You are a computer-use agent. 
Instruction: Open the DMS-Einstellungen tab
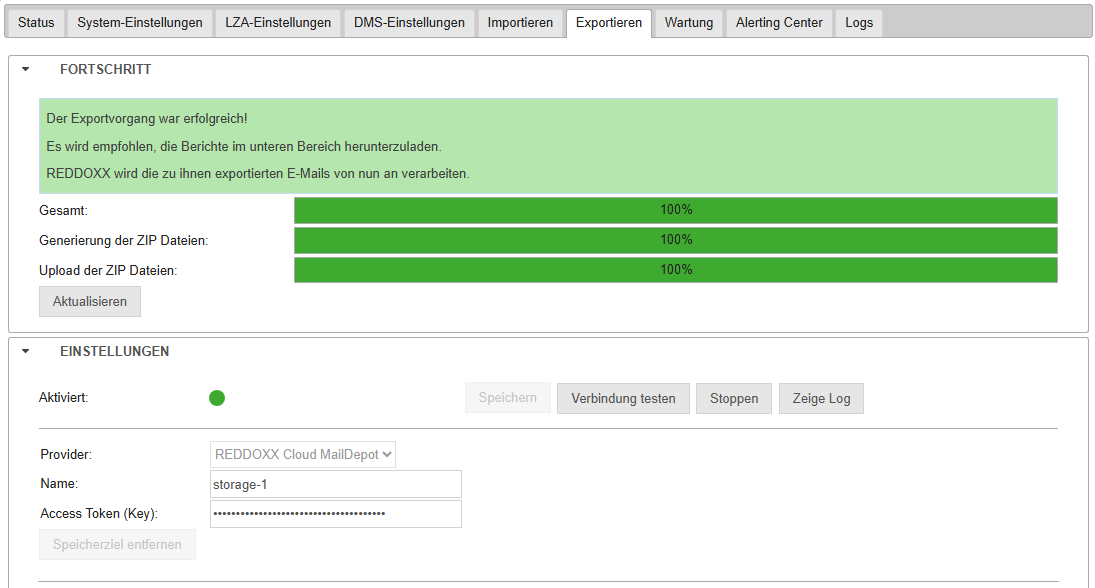point(409,23)
